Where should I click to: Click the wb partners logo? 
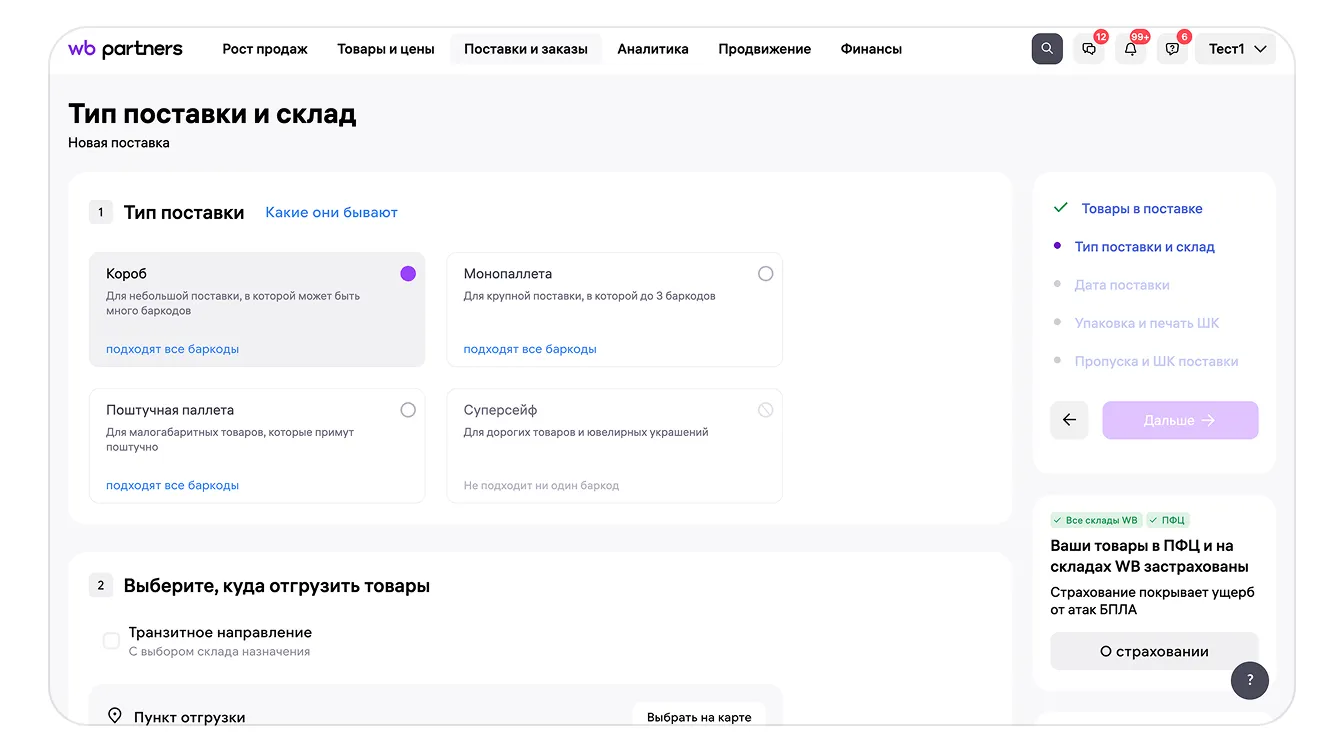(x=125, y=49)
